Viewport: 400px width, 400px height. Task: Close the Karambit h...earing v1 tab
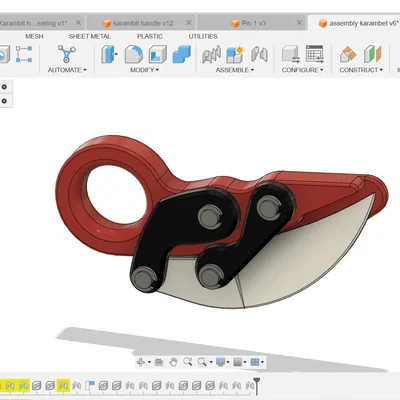78,23
